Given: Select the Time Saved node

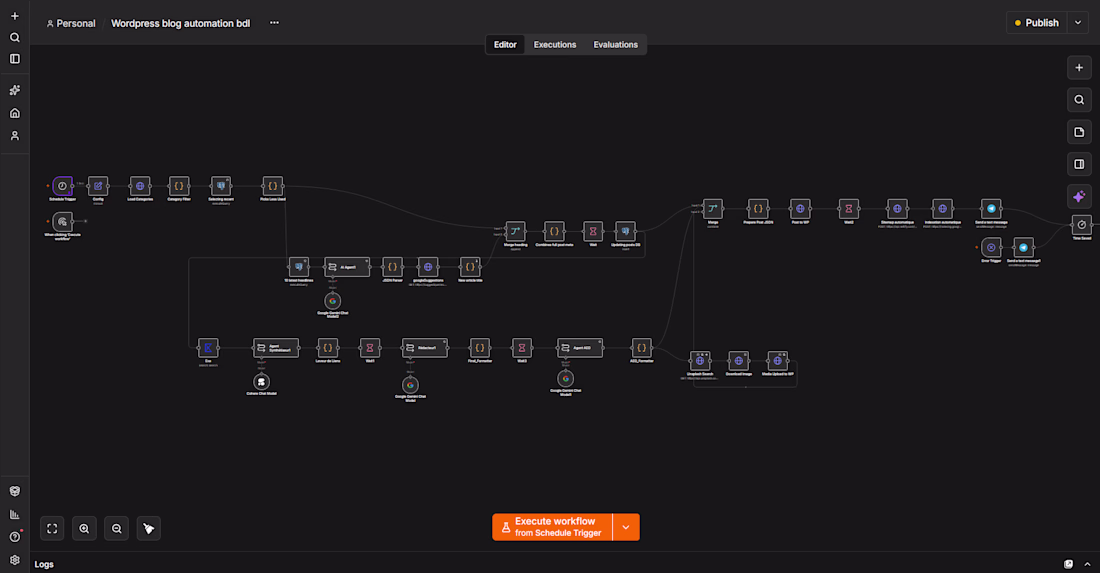Looking at the screenshot, I should pyautogui.click(x=1082, y=224).
